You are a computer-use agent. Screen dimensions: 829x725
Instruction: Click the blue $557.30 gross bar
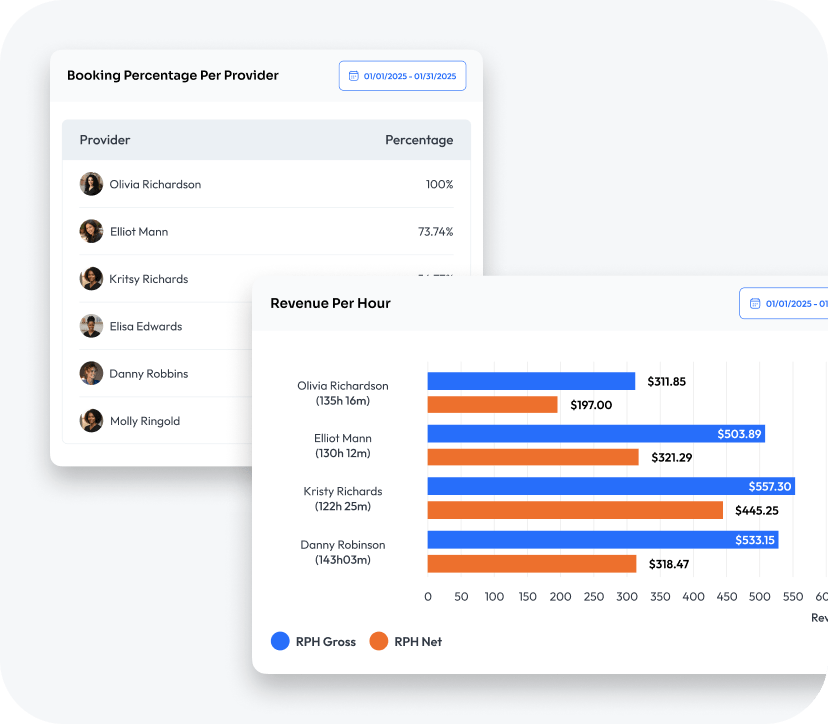pos(610,486)
